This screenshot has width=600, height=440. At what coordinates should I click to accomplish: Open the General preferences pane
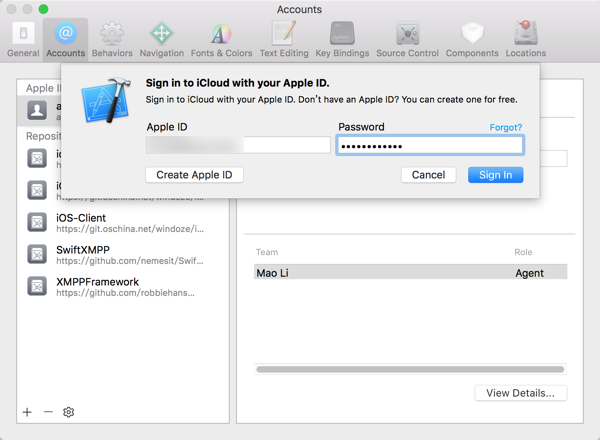[23, 40]
